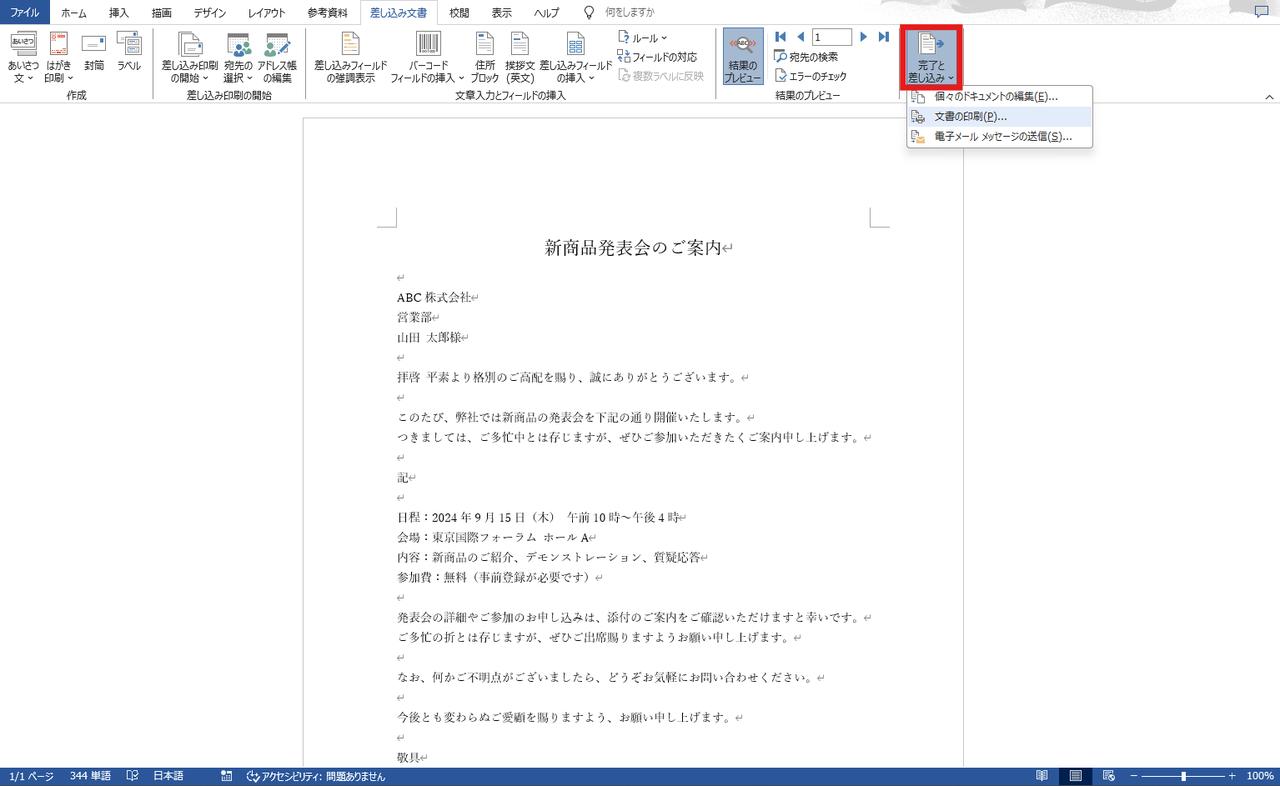Click the 344 単語 word count
1280x786 pixels.
[91, 776]
